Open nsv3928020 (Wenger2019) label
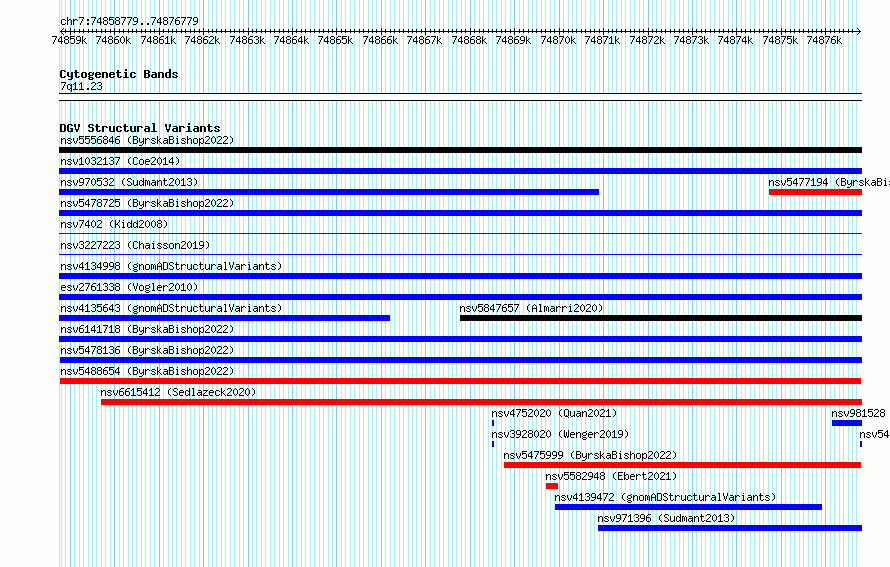Screen dimensions: 890x567 (x=560, y=434)
